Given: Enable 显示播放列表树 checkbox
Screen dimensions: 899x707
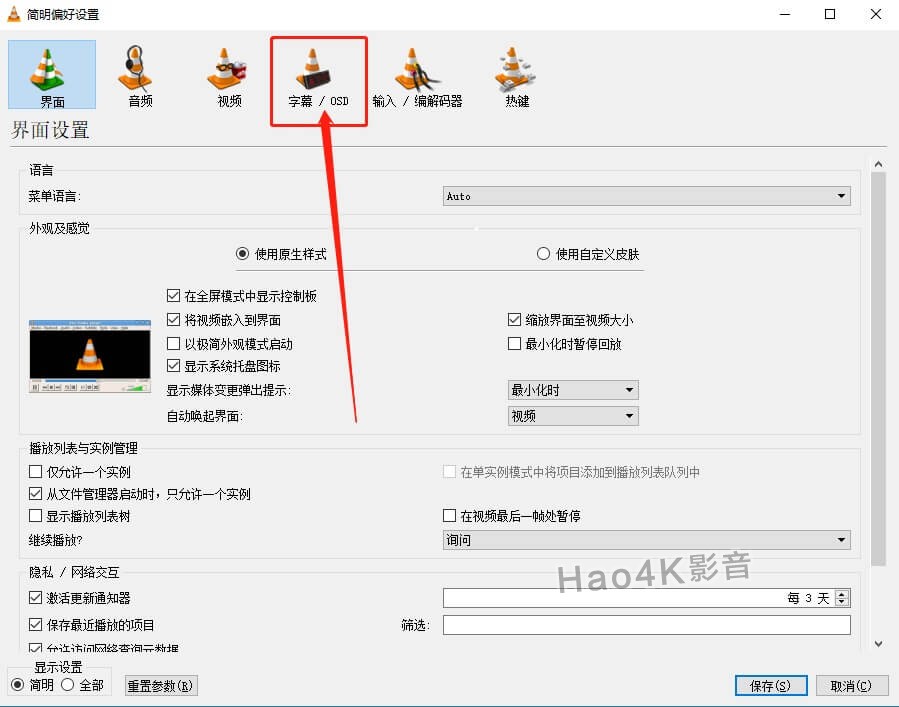Looking at the screenshot, I should pyautogui.click(x=36, y=516).
